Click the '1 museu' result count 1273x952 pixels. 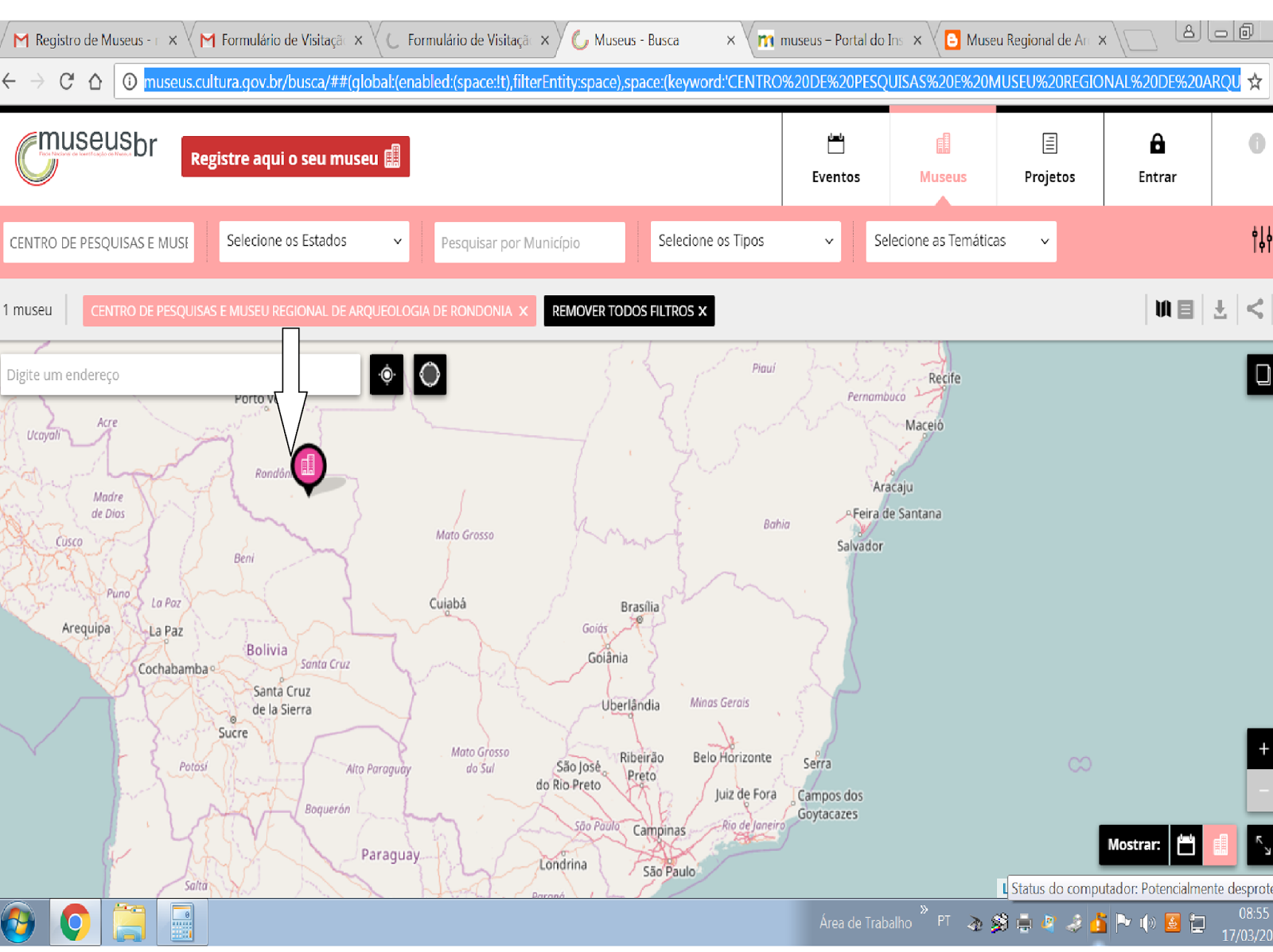click(x=28, y=310)
